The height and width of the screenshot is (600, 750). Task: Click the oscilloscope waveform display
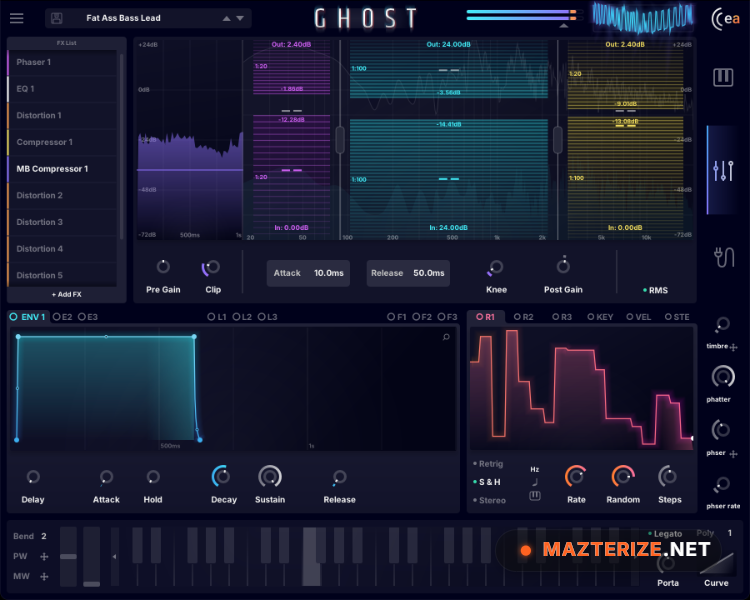[x=643, y=18]
